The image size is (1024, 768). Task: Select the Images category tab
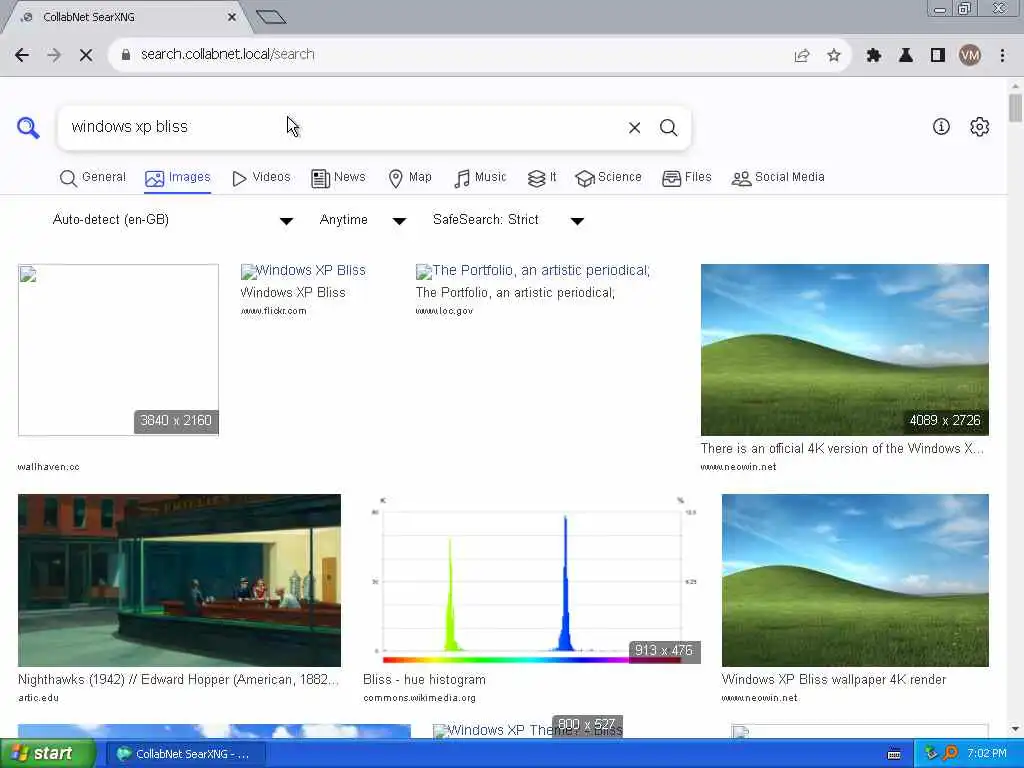point(178,178)
